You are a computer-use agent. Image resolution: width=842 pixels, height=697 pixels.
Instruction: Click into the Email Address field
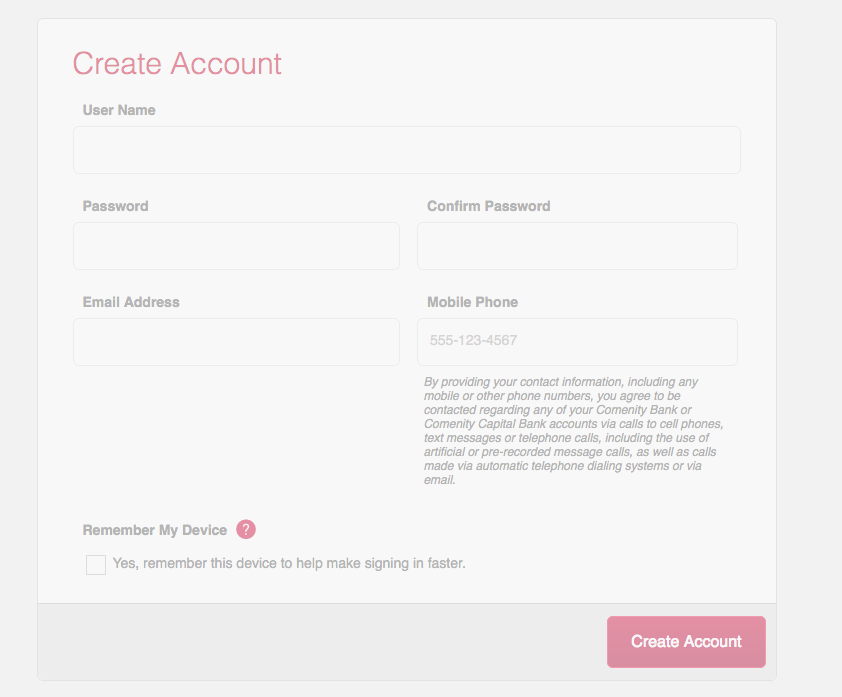(236, 342)
